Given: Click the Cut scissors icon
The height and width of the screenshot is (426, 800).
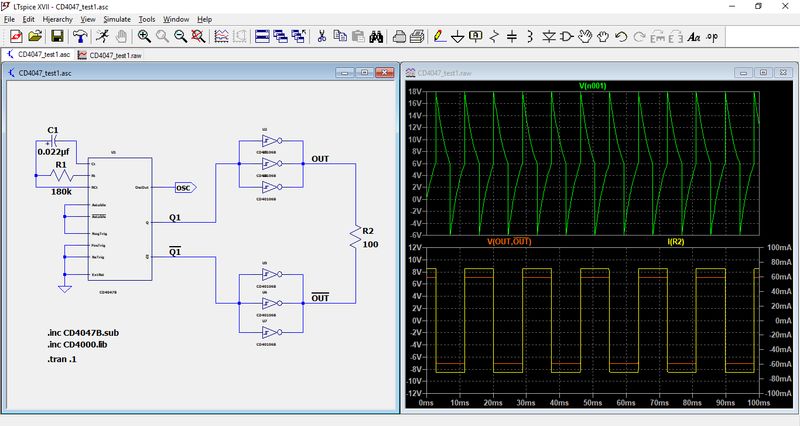Looking at the screenshot, I should (321, 36).
